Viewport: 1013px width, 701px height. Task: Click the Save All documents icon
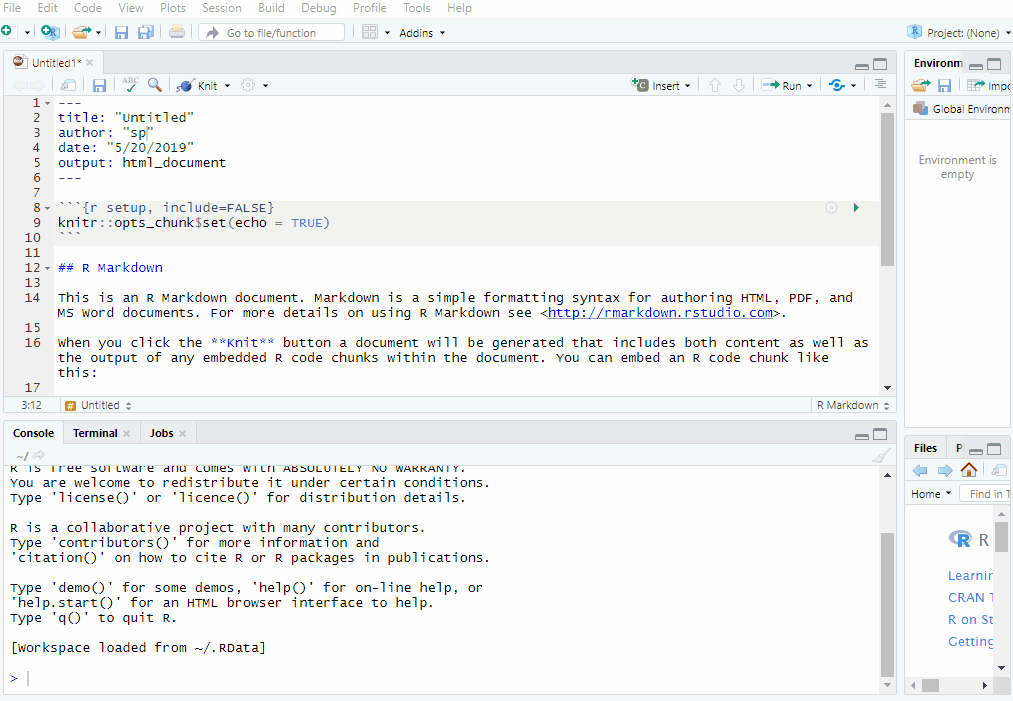click(146, 32)
